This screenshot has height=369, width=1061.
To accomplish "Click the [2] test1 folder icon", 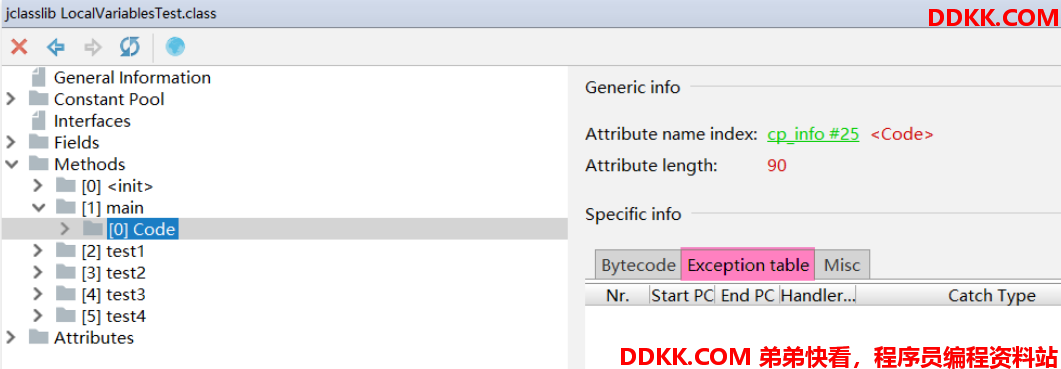I will (66, 251).
